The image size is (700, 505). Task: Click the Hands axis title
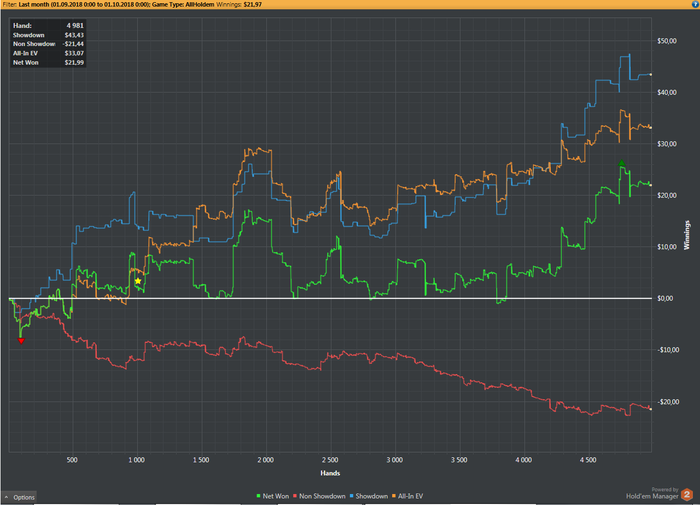[330, 473]
